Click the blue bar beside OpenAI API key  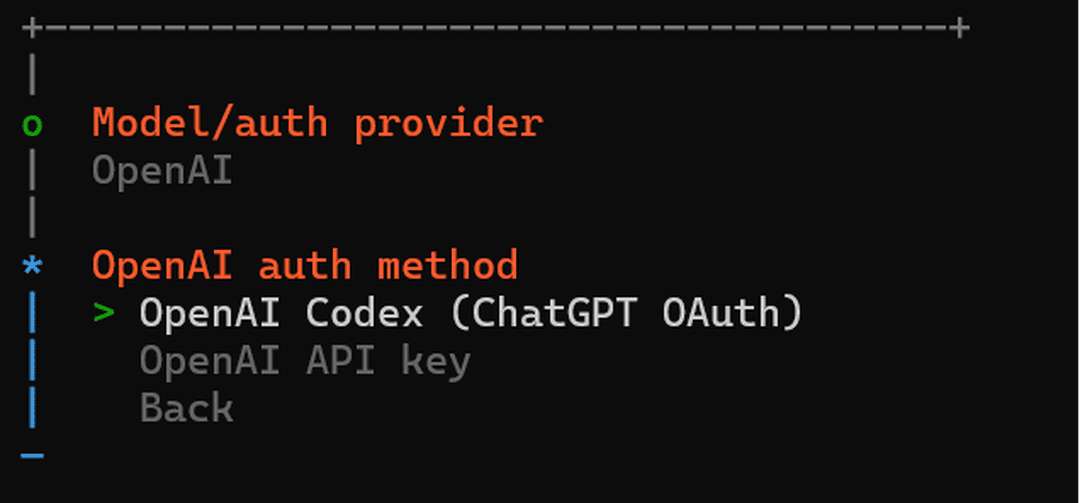(32, 361)
